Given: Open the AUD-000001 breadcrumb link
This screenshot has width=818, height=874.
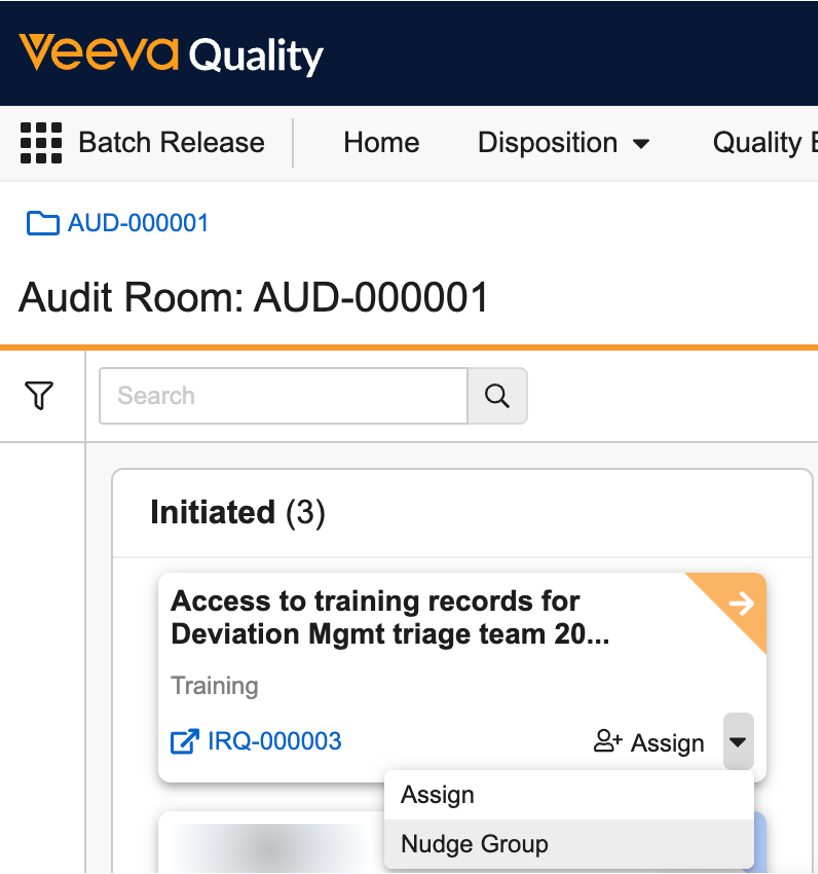Looking at the screenshot, I should (138, 223).
